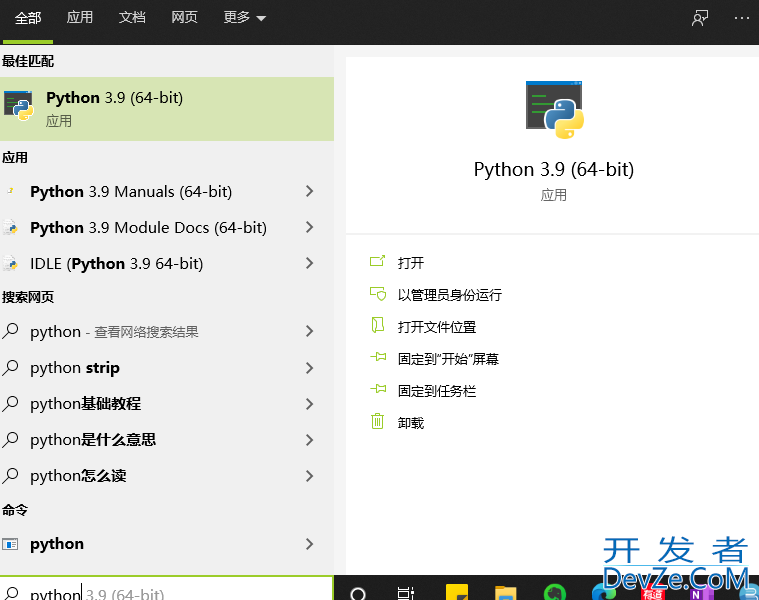Open Python 3.9 Manuals (64-bit) result
Viewport: 759px width, 600px height.
131,192
